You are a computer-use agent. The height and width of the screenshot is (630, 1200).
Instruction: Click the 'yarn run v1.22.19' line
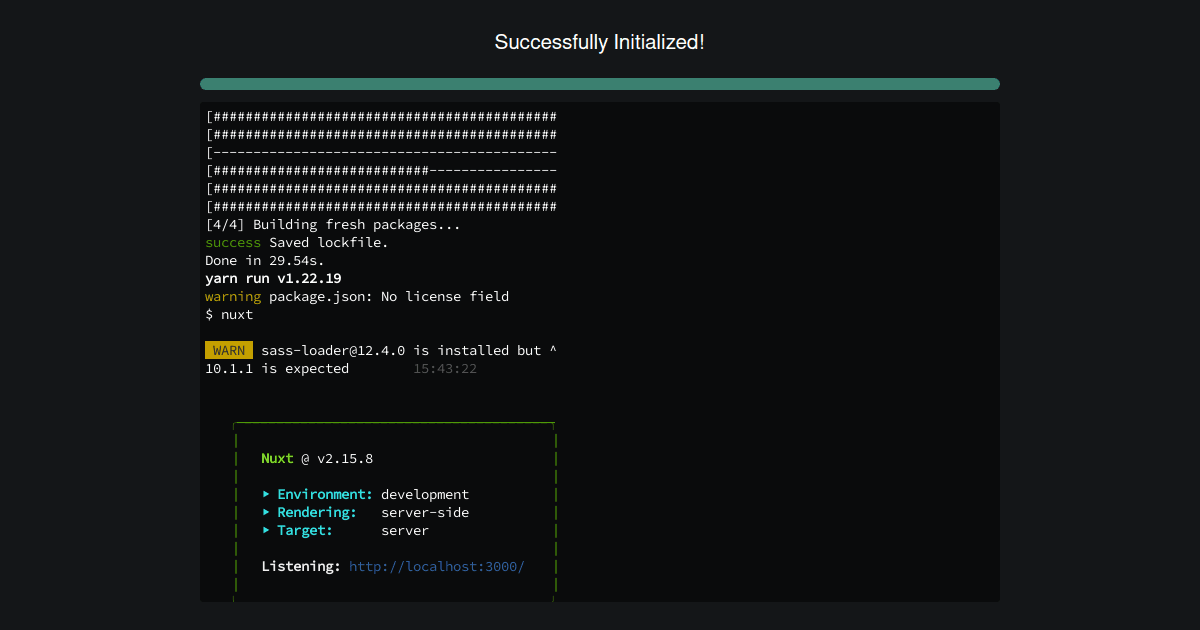(x=273, y=278)
